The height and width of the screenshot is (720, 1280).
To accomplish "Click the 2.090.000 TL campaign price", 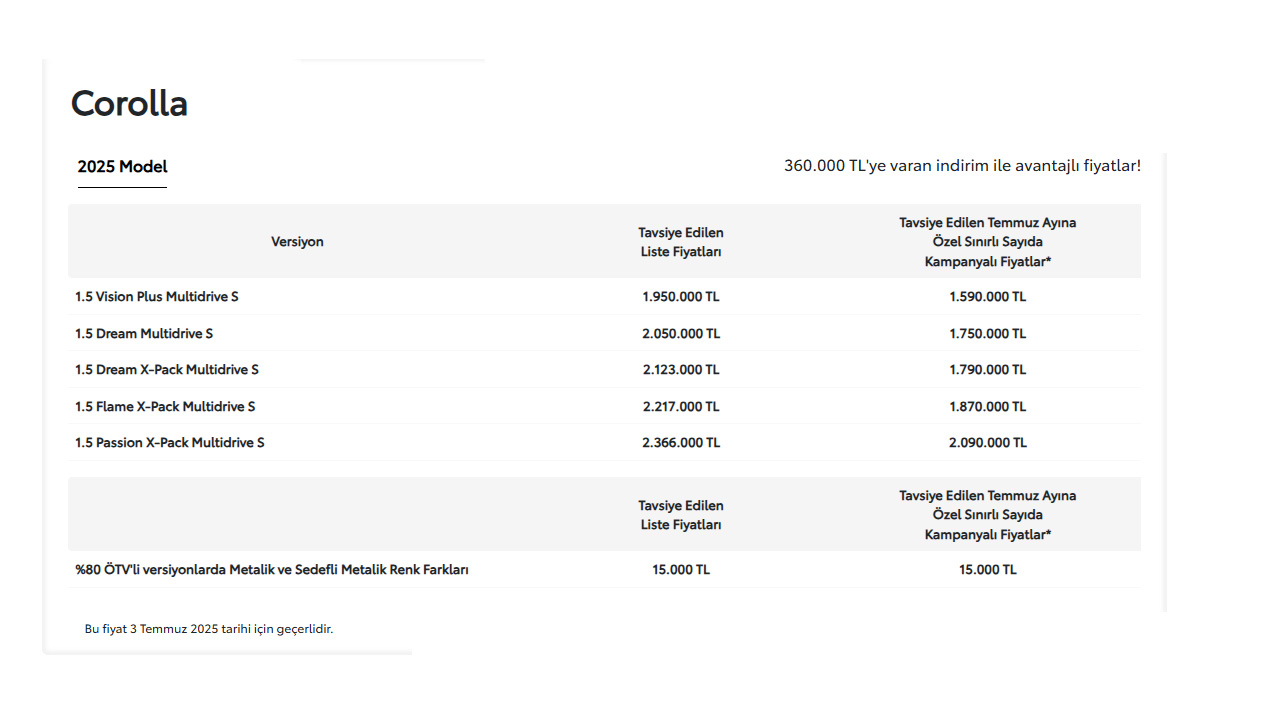I will pos(988,442).
